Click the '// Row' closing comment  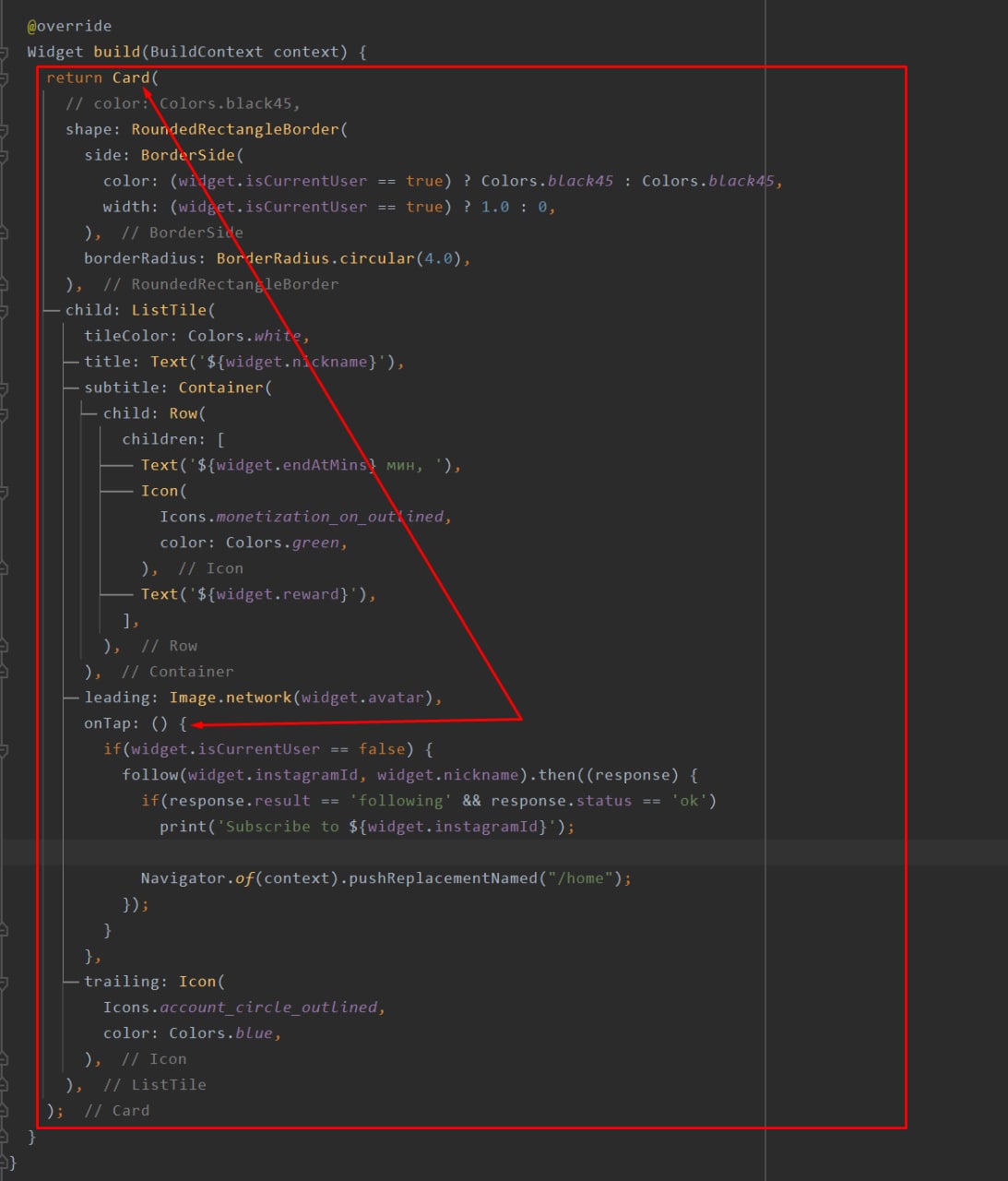click(x=169, y=646)
